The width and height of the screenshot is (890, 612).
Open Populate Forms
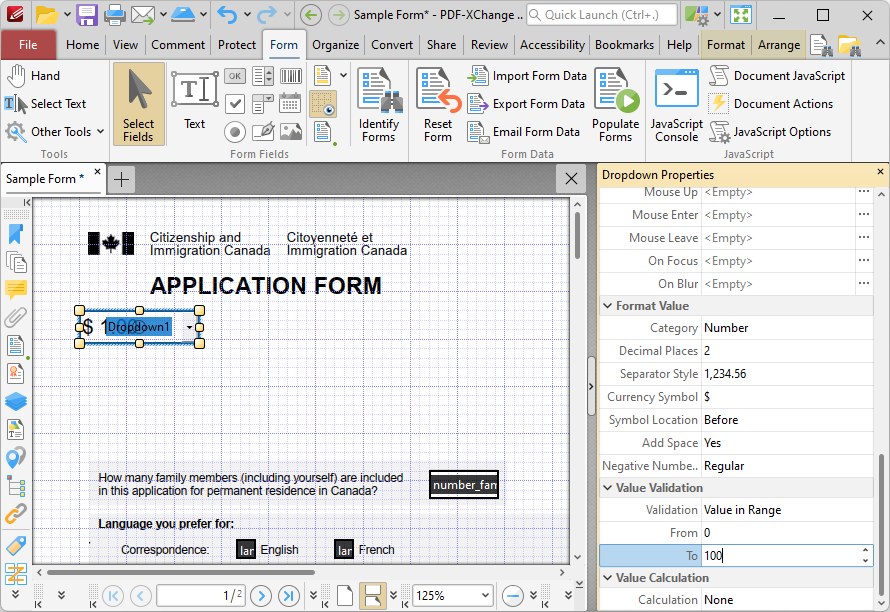click(x=616, y=104)
